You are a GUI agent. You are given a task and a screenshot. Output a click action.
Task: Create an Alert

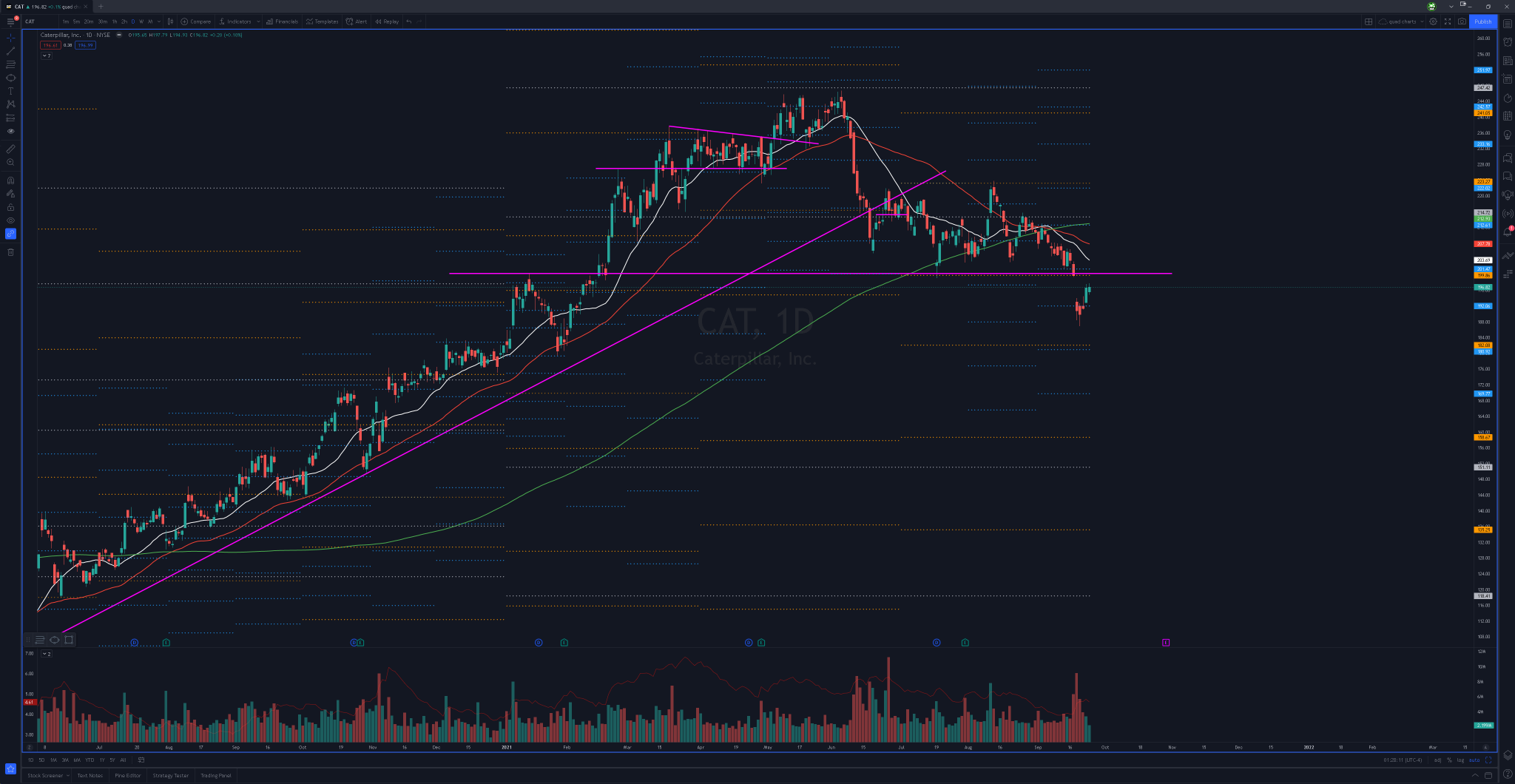pyautogui.click(x=357, y=21)
